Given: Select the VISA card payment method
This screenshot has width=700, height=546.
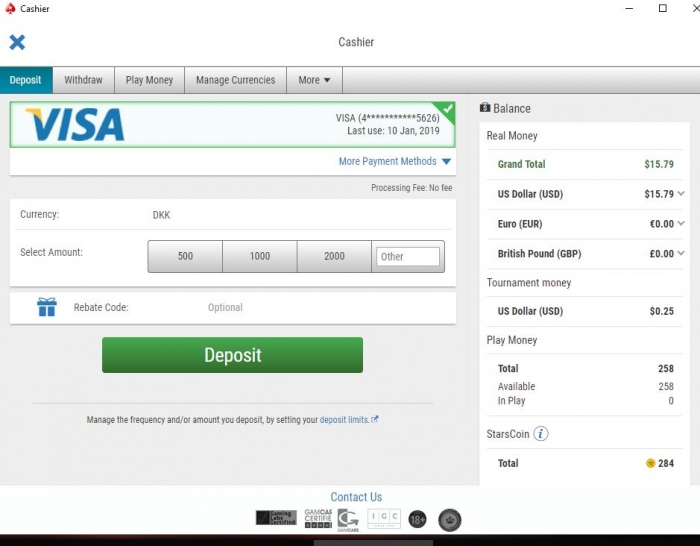Looking at the screenshot, I should (232, 125).
